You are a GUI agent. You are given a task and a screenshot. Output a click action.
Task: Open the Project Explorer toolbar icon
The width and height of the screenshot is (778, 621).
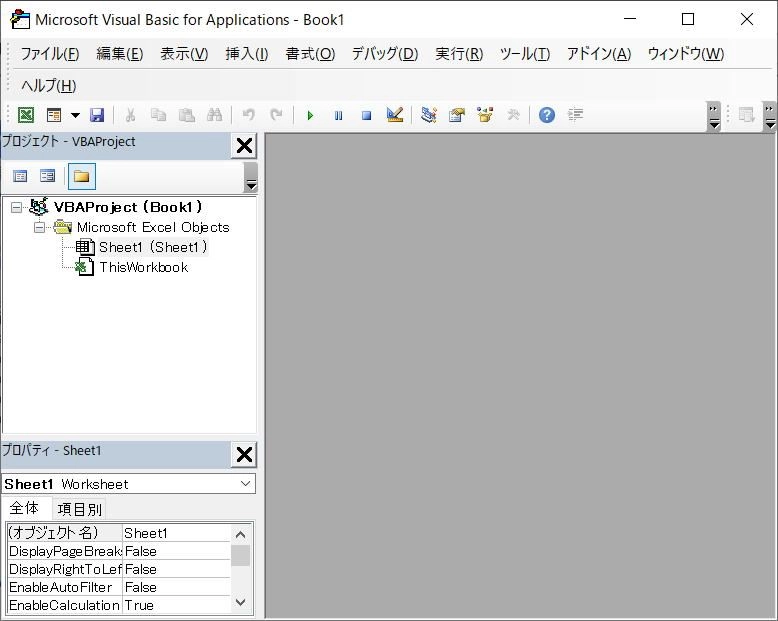point(429,115)
